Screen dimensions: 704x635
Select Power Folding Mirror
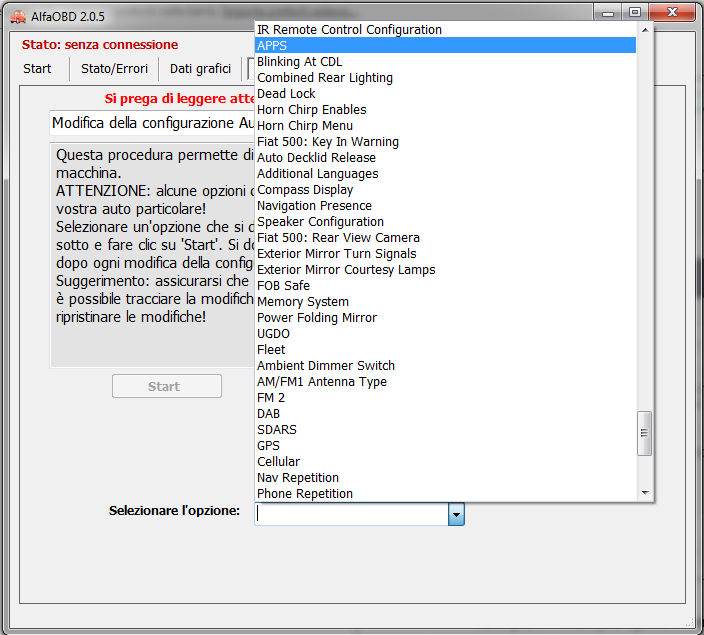click(x=445, y=318)
